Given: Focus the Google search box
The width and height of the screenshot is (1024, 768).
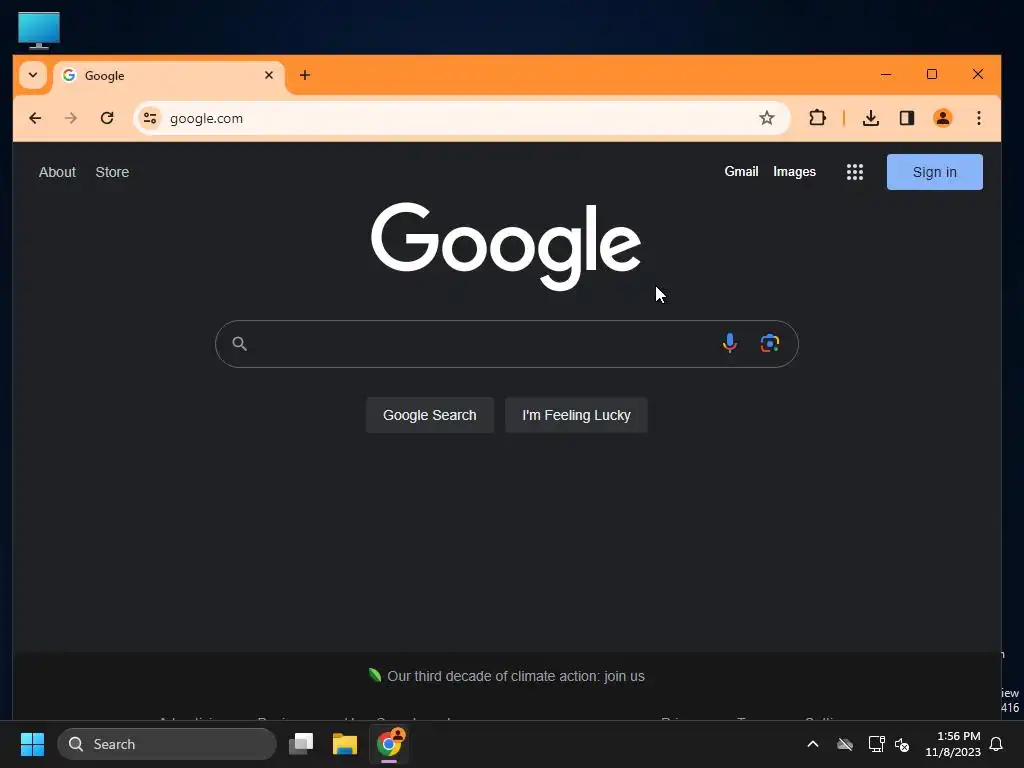Looking at the screenshot, I should pyautogui.click(x=507, y=344).
